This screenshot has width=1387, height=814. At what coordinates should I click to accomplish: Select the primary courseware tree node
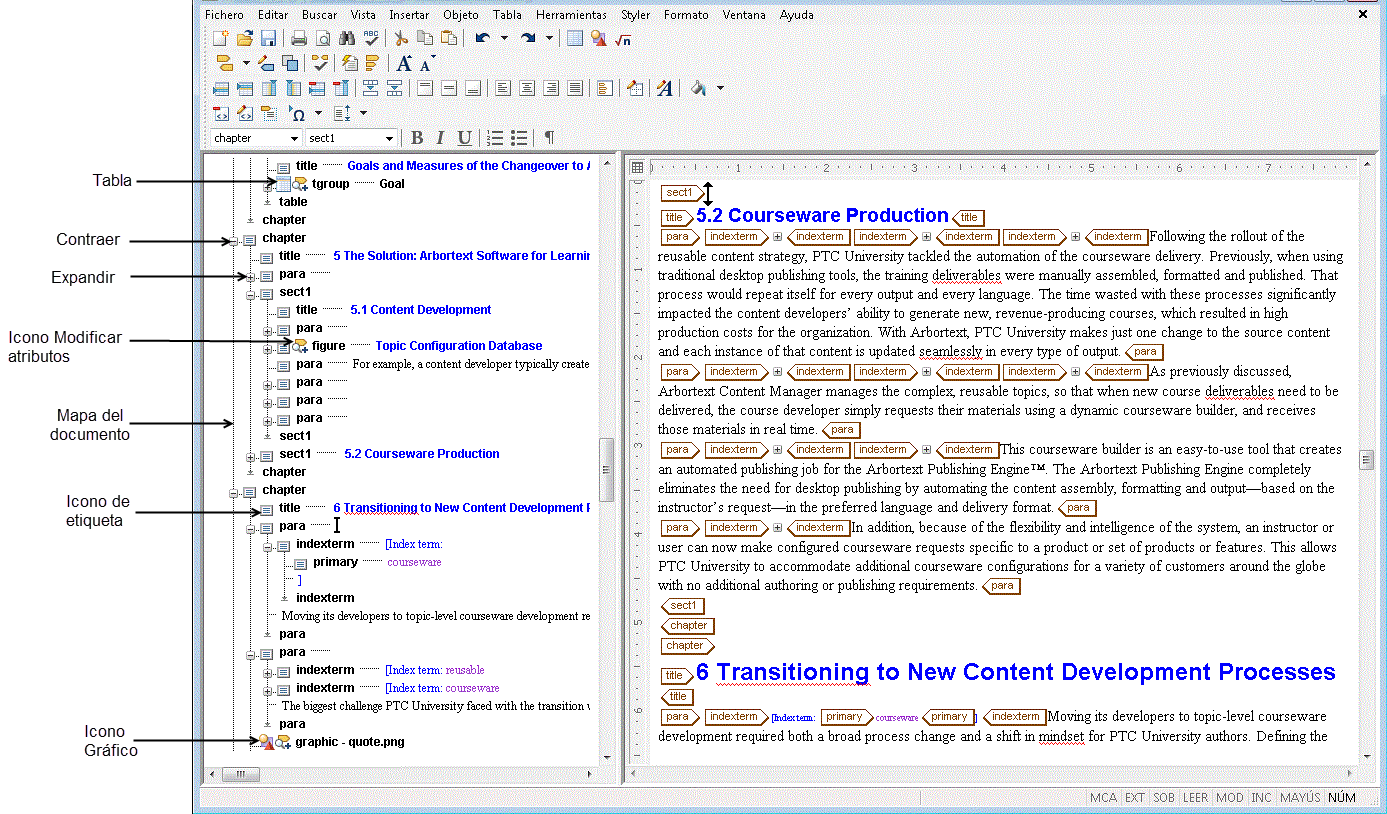[x=377, y=562]
